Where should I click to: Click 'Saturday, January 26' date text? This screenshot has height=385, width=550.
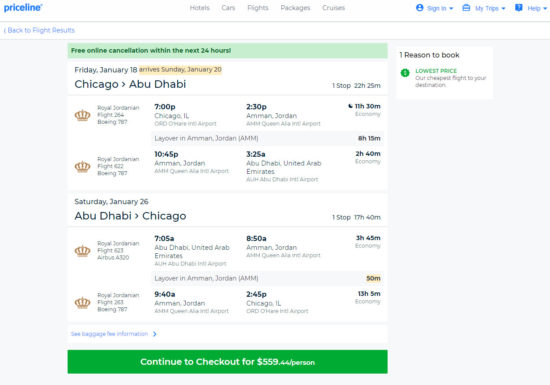pos(111,202)
